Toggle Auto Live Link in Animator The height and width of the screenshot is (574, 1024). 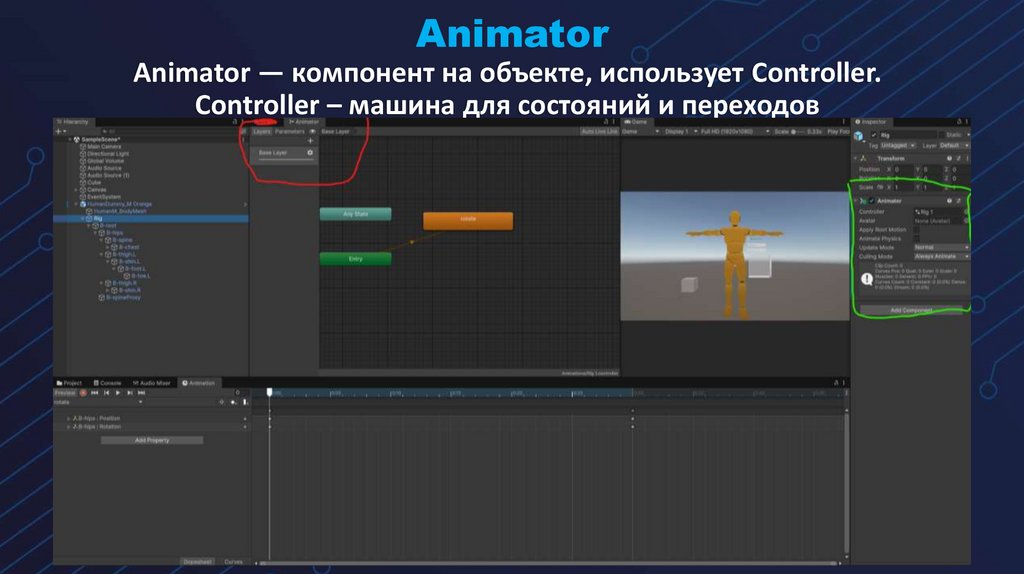click(599, 131)
